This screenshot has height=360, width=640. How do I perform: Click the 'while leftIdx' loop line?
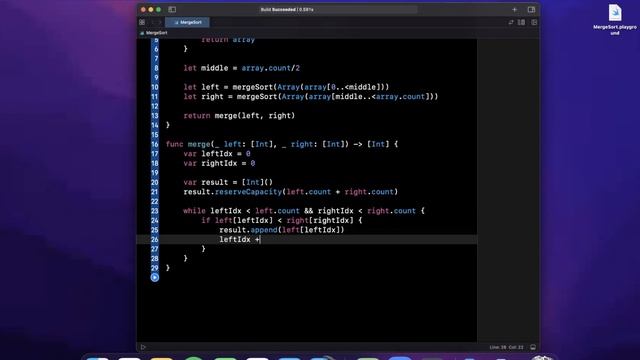pyautogui.click(x=304, y=211)
